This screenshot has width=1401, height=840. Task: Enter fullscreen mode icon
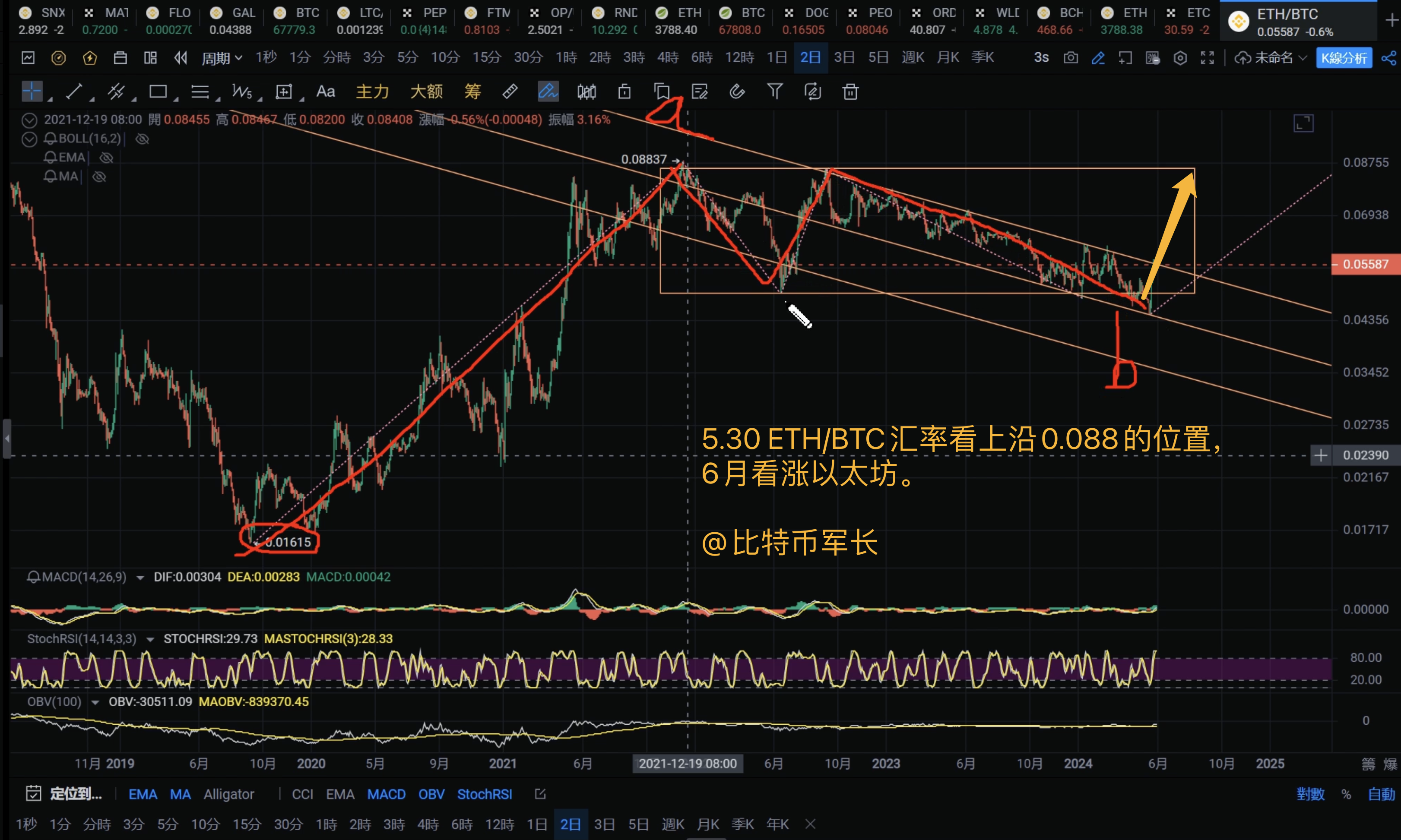click(x=1208, y=58)
